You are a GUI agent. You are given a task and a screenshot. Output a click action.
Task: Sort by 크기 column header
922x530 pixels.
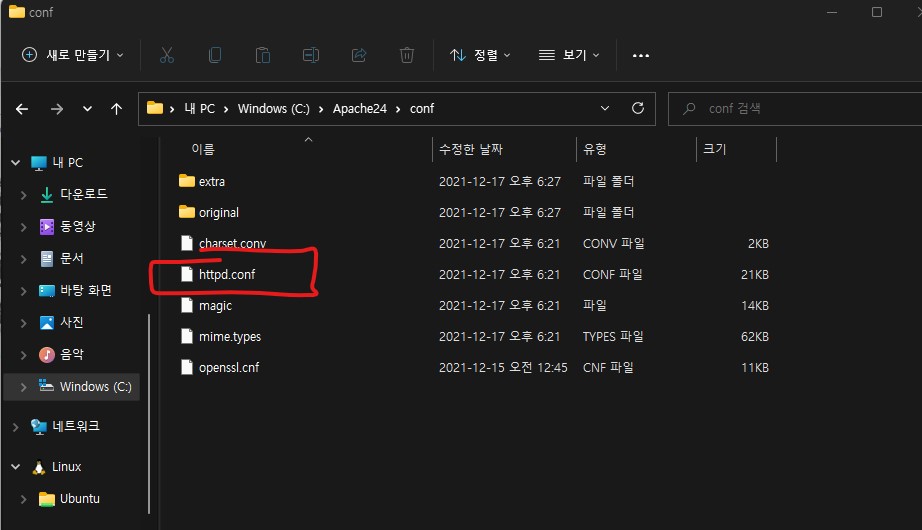click(x=714, y=149)
